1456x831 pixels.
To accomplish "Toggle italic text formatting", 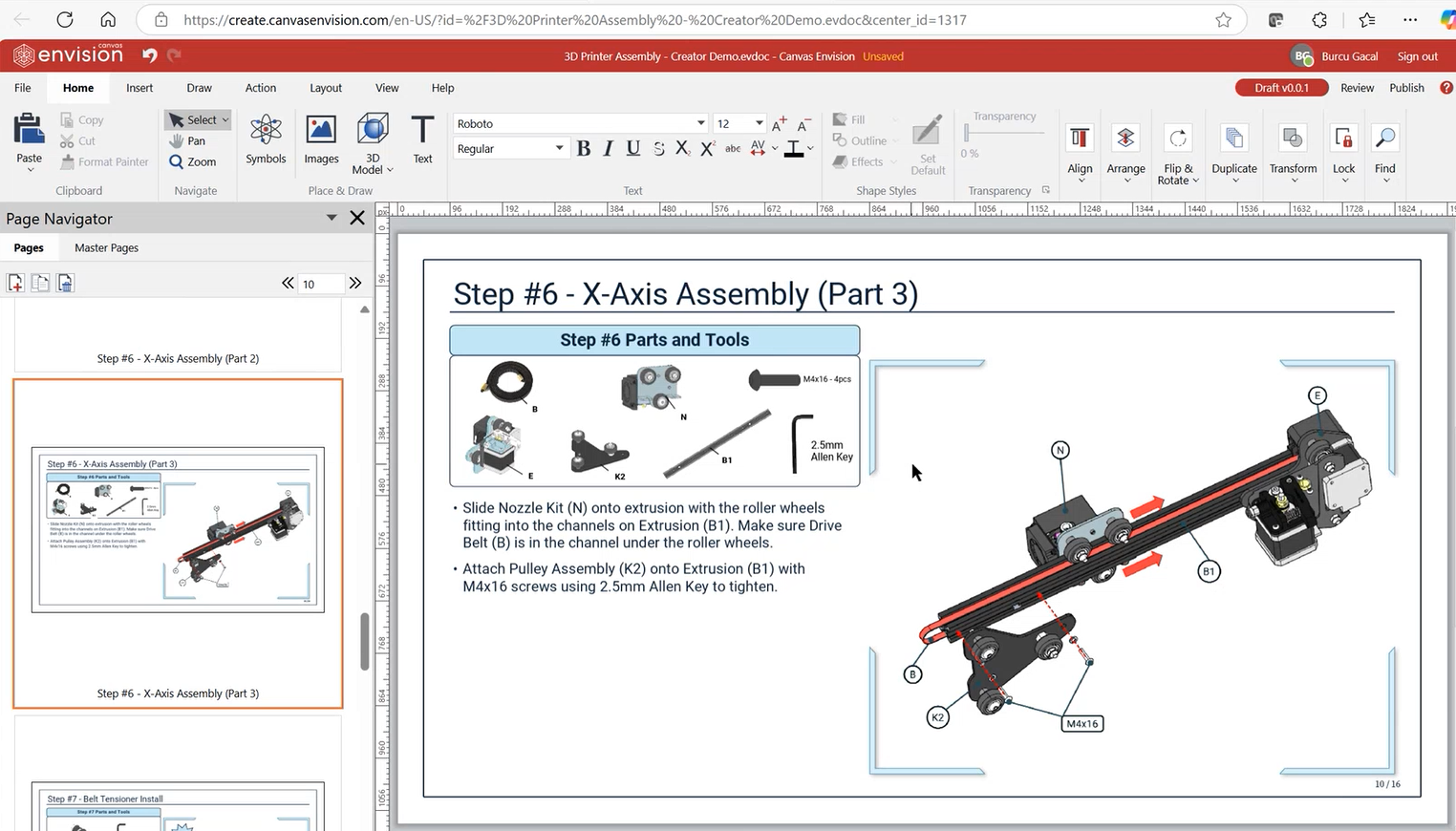I will (x=608, y=148).
